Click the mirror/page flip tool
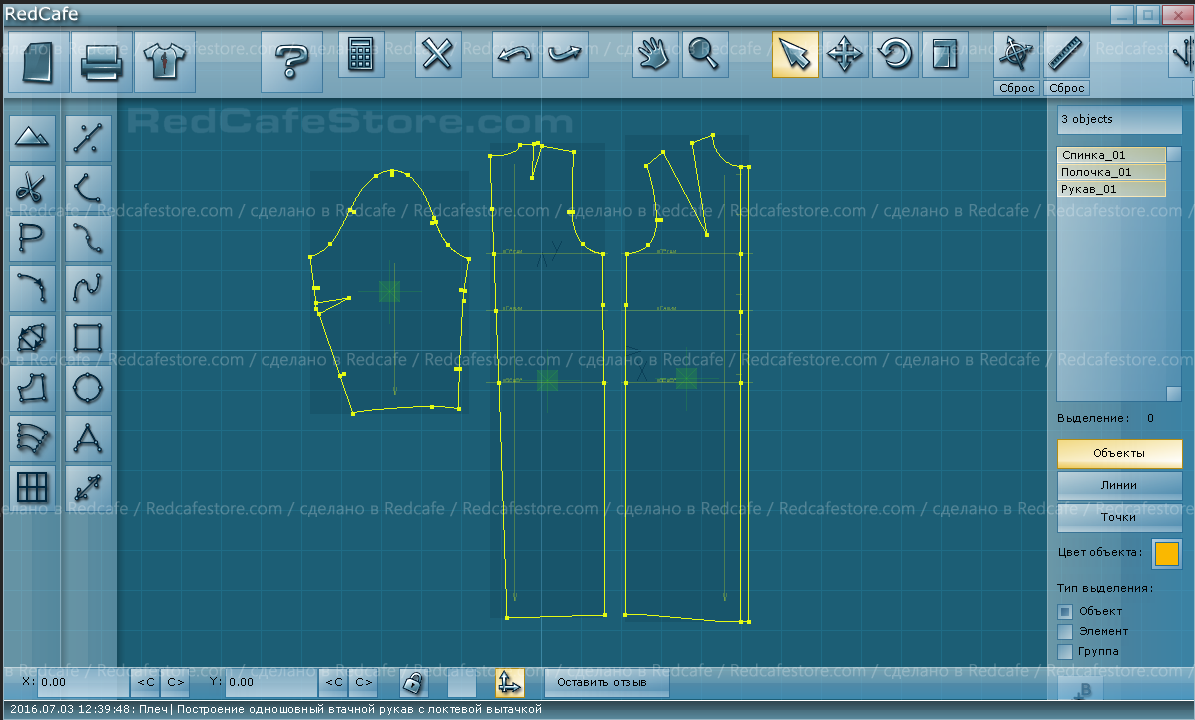1195x720 pixels. pos(945,54)
